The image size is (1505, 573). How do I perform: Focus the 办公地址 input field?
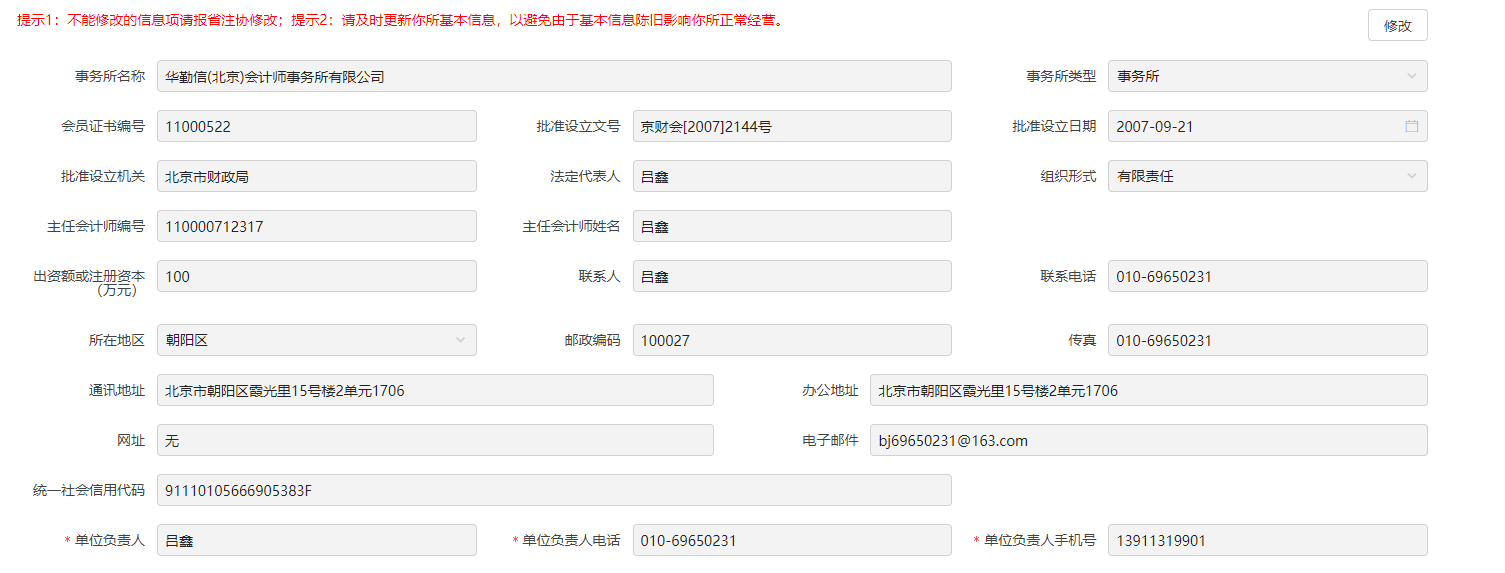1148,390
